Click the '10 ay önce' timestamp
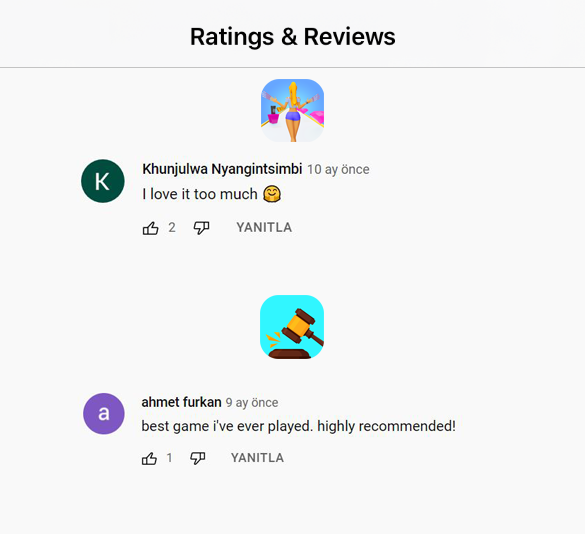Image resolution: width=585 pixels, height=534 pixels. tap(338, 169)
